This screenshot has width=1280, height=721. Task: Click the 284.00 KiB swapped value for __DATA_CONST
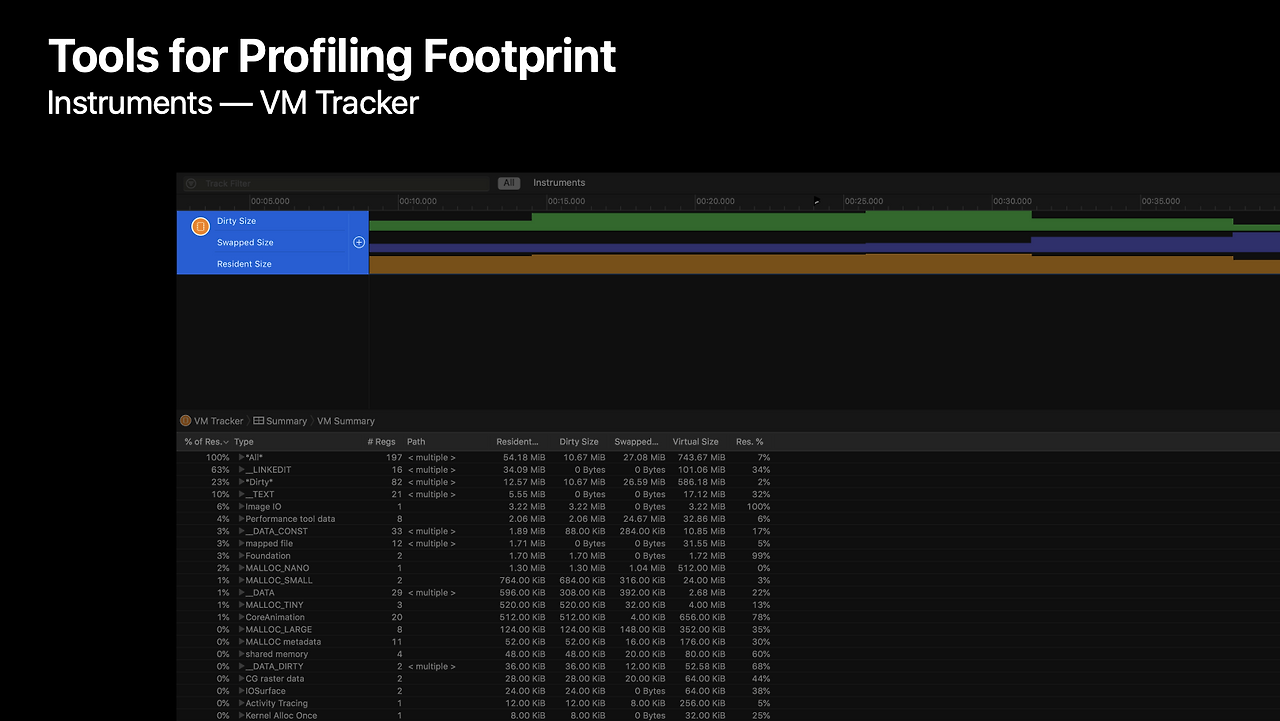[x=642, y=531]
